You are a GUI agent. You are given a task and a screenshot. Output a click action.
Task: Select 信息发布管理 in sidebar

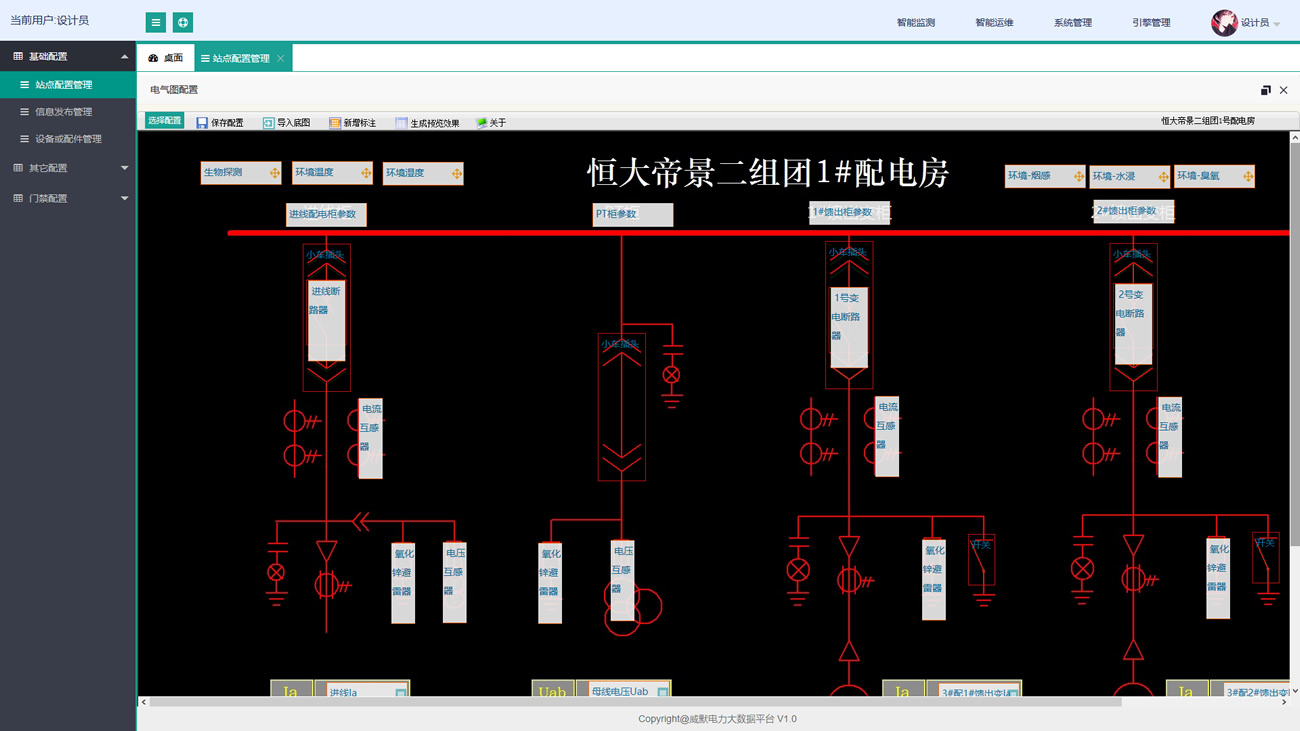coord(68,112)
